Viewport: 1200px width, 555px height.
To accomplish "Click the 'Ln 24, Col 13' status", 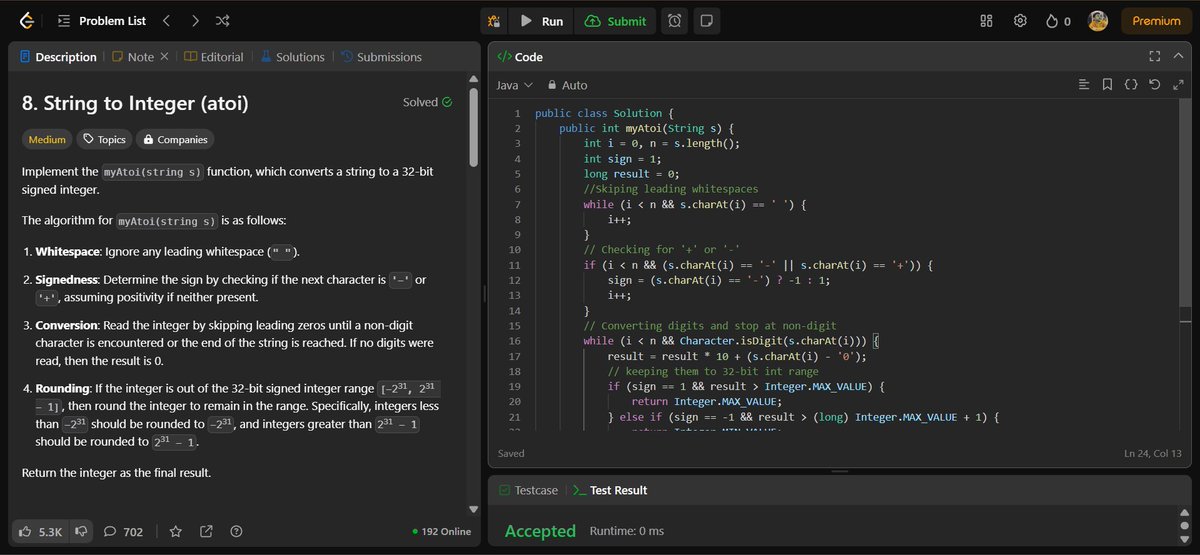I will 1155,453.
